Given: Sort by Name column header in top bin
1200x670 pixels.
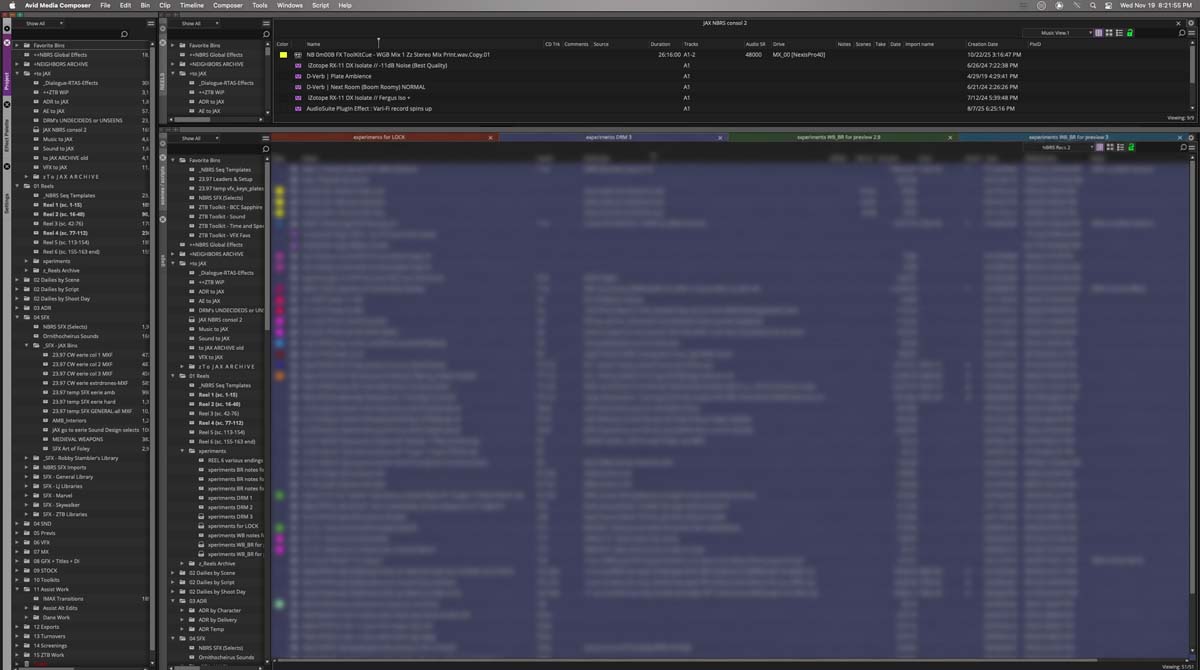Looking at the screenshot, I should tap(313, 44).
